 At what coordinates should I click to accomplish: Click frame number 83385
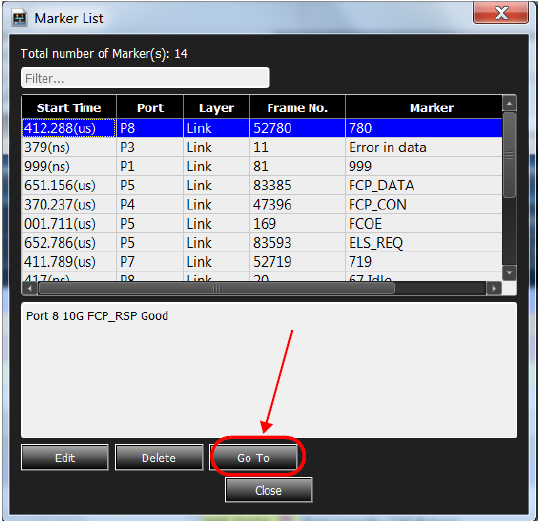pyautogui.click(x=297, y=186)
